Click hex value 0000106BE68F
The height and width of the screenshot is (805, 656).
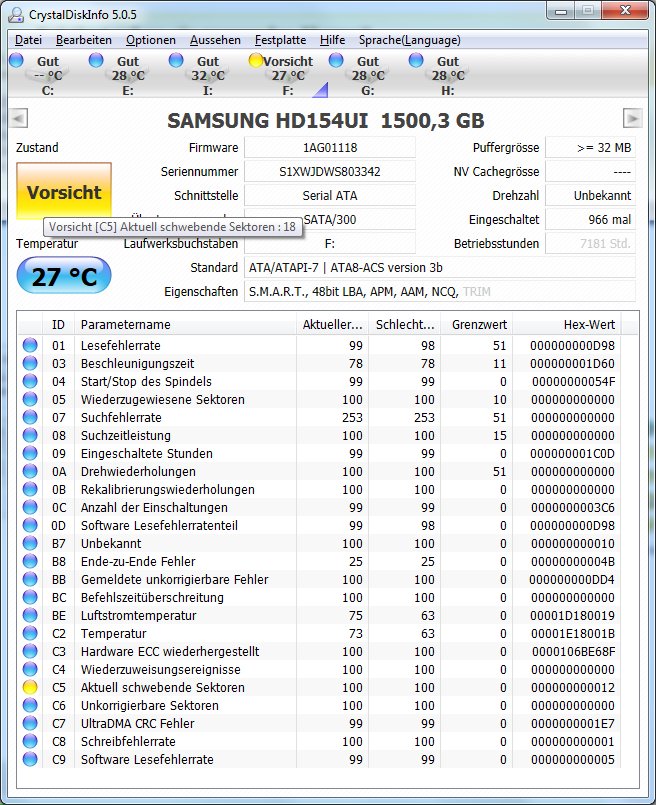573,651
